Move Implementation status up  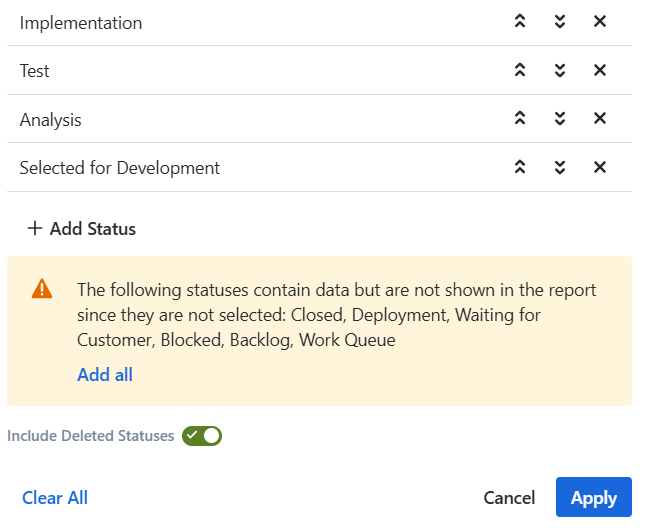pyautogui.click(x=520, y=22)
